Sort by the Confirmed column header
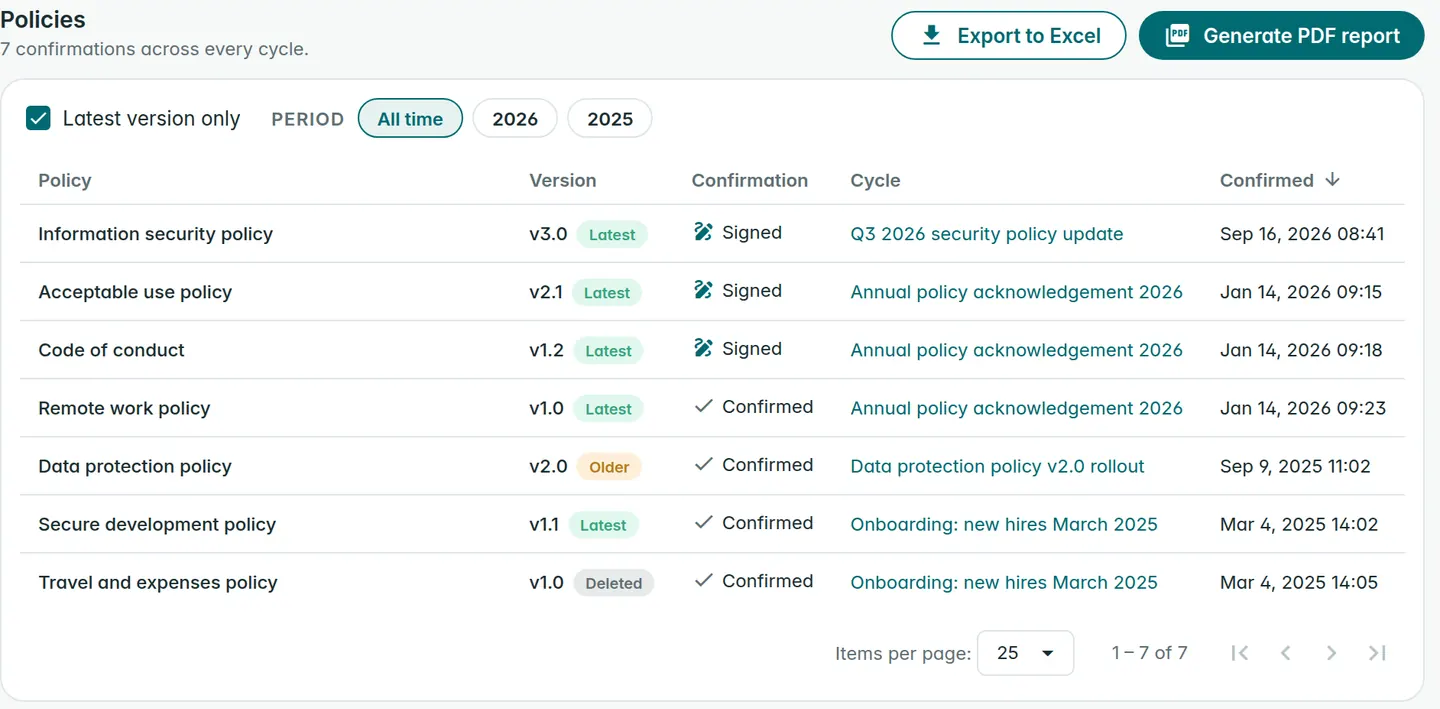1440x709 pixels. pos(1267,180)
